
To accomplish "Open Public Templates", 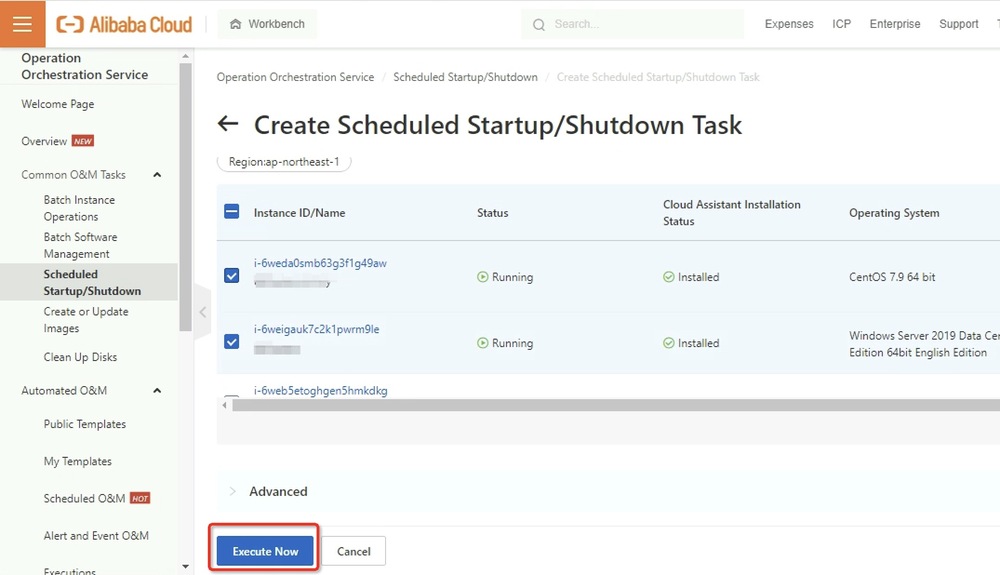I will coord(85,425).
